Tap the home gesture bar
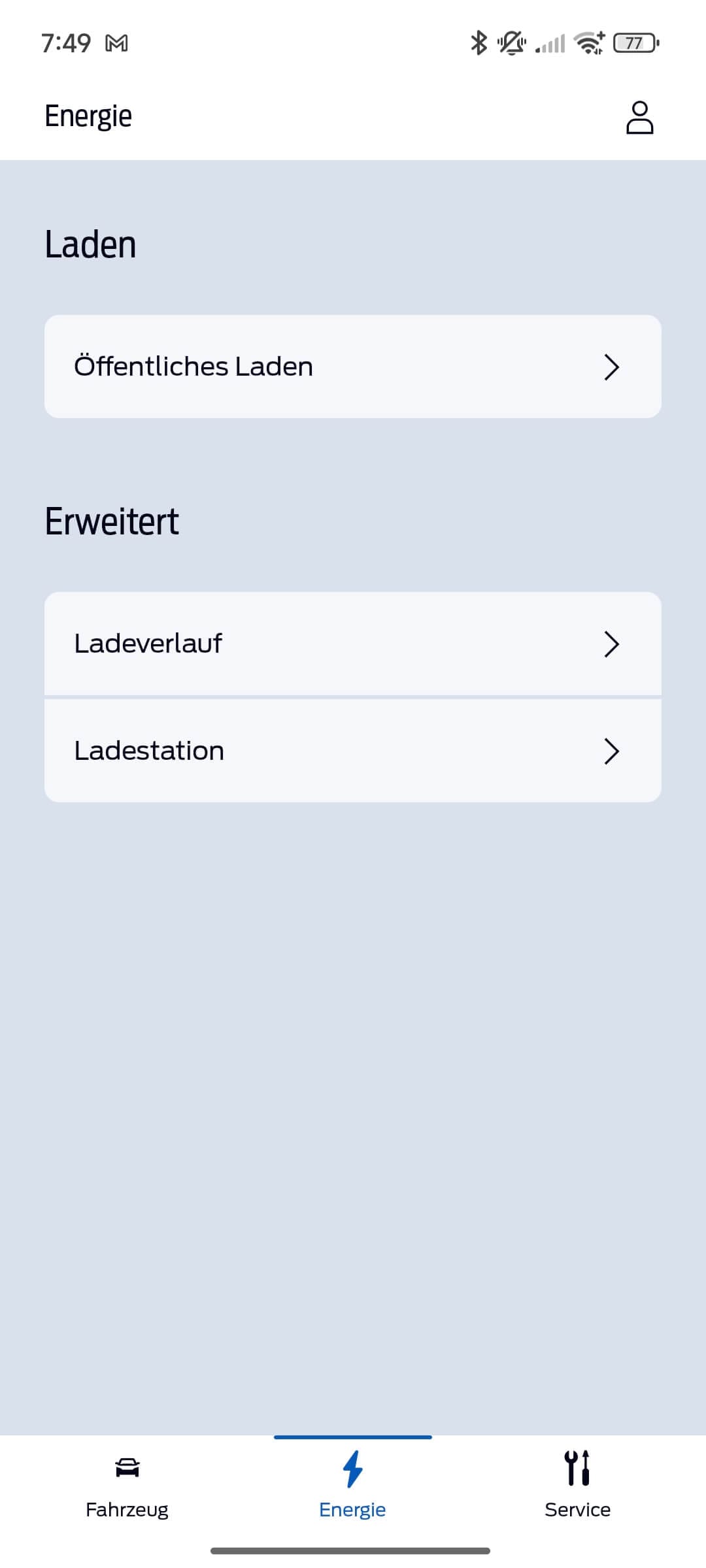The height and width of the screenshot is (1568, 706). (350, 1550)
